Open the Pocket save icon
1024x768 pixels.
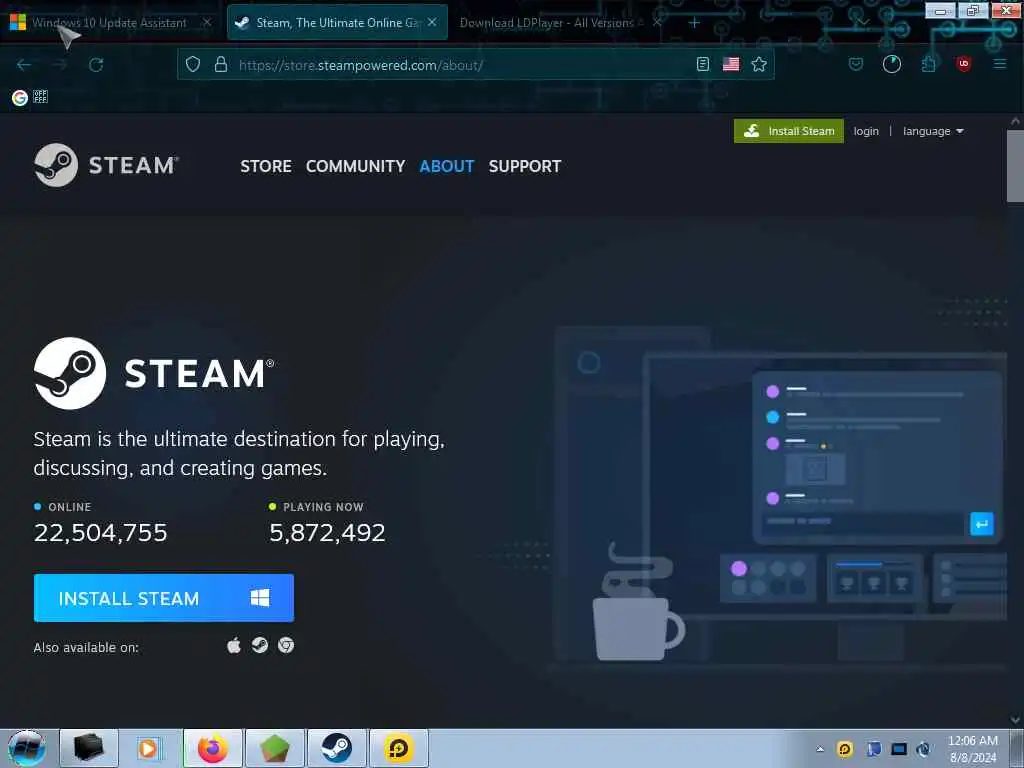(x=856, y=64)
